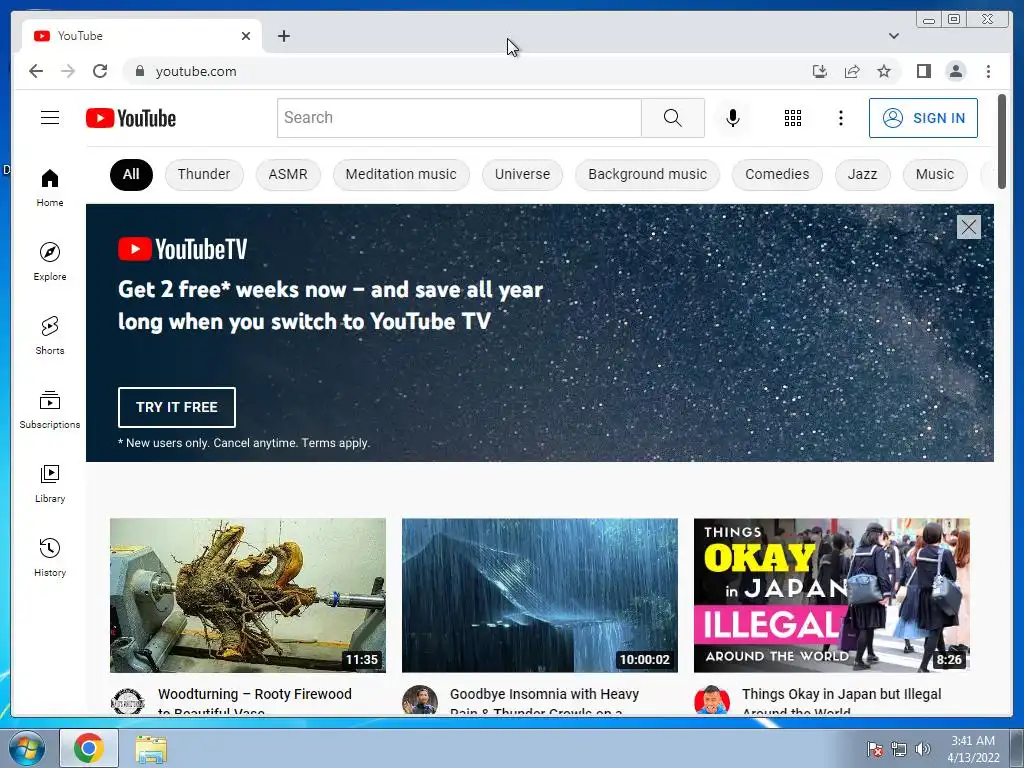Screen dimensions: 1024x768
Task: Select the Jazz filter chip
Action: coord(862,174)
